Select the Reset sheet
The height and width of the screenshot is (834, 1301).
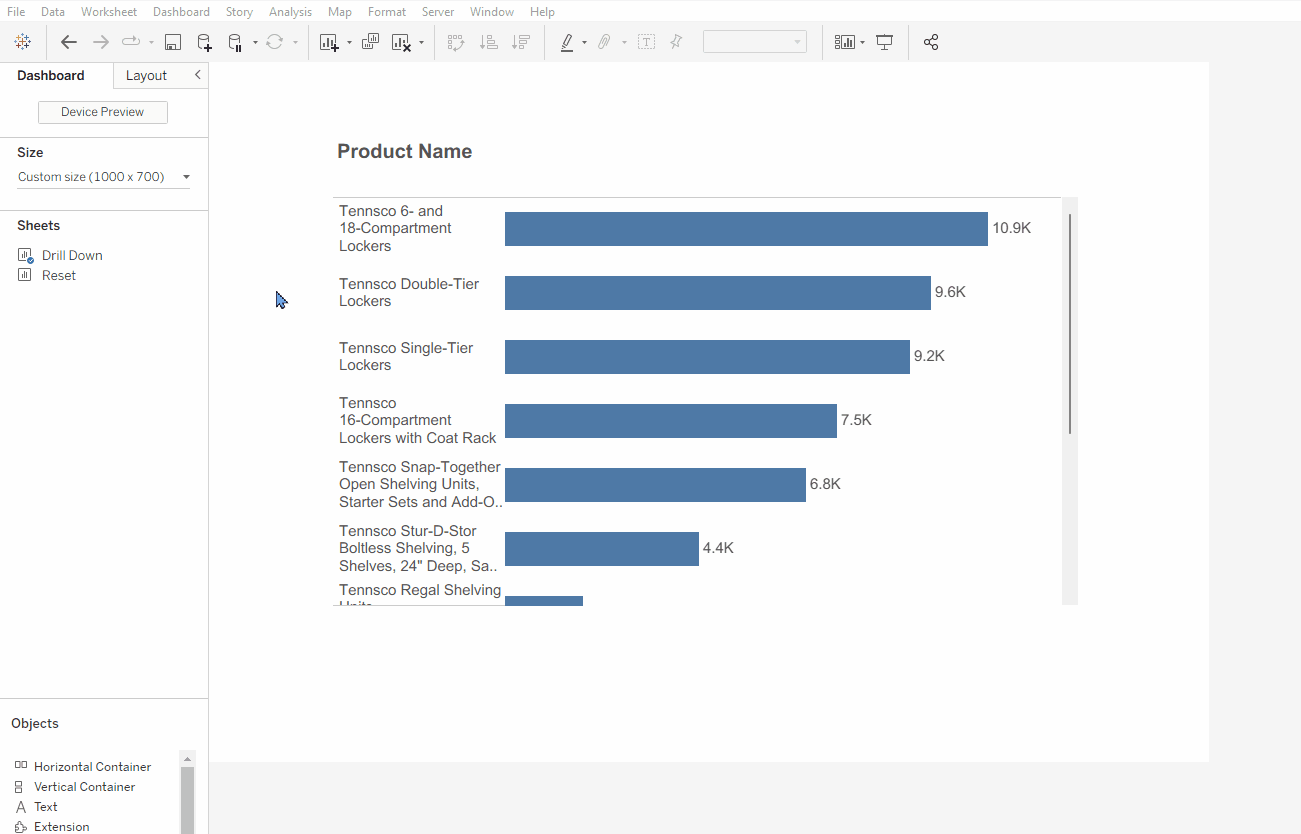point(59,275)
